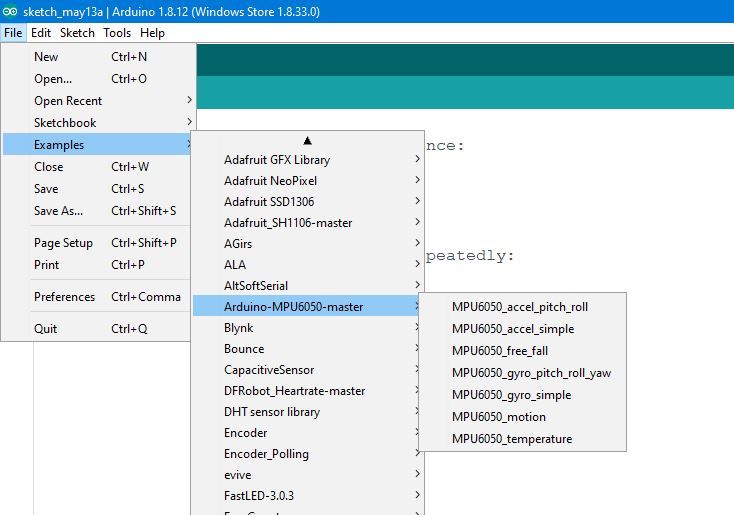Expand AGirs examples submenu
734x515 pixels.
[308, 243]
